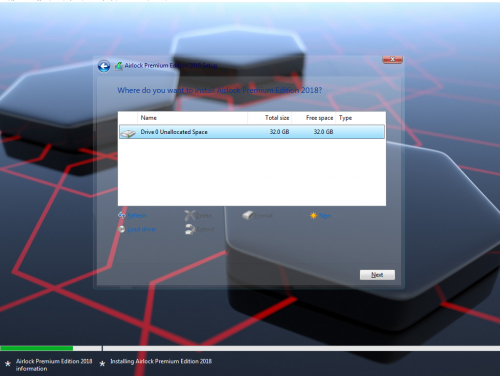Click the New star icon
This screenshot has width=500, height=376.
313,216
